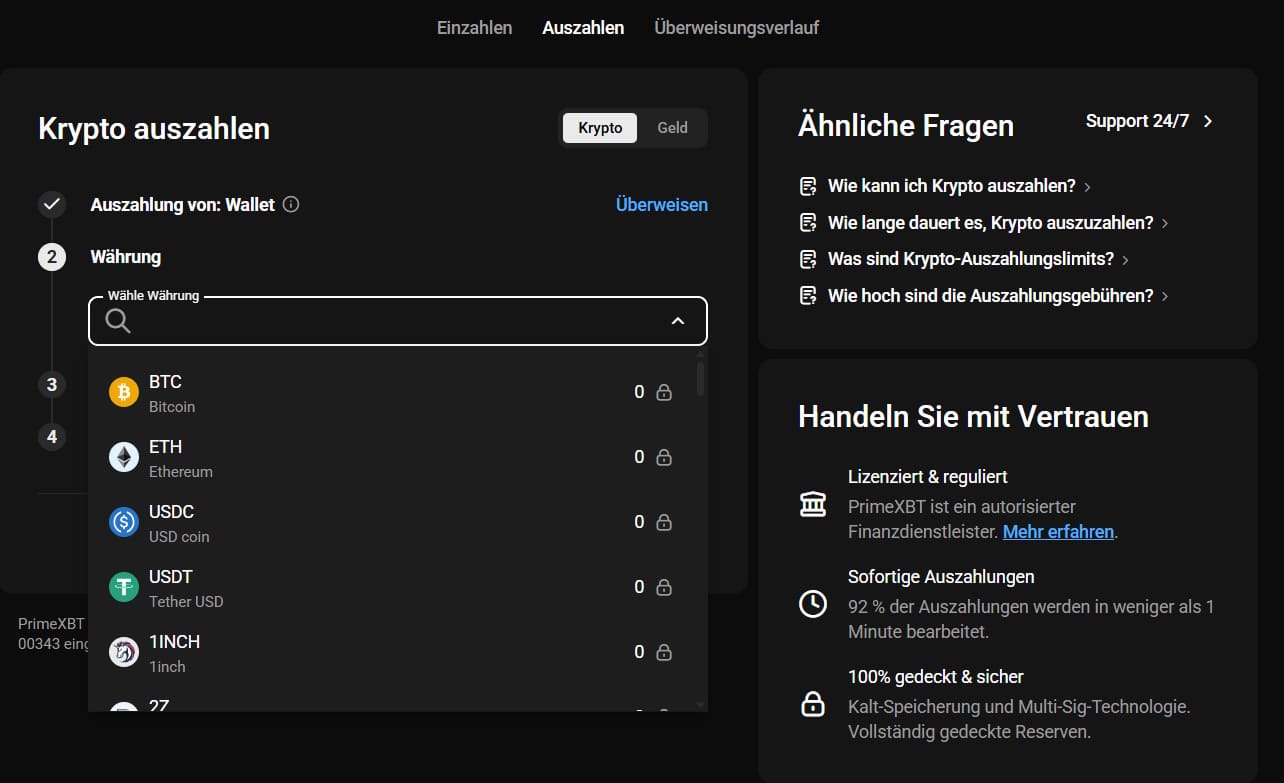Click the magnifier icon in currency search
Image resolution: width=1284 pixels, height=783 pixels.
118,321
